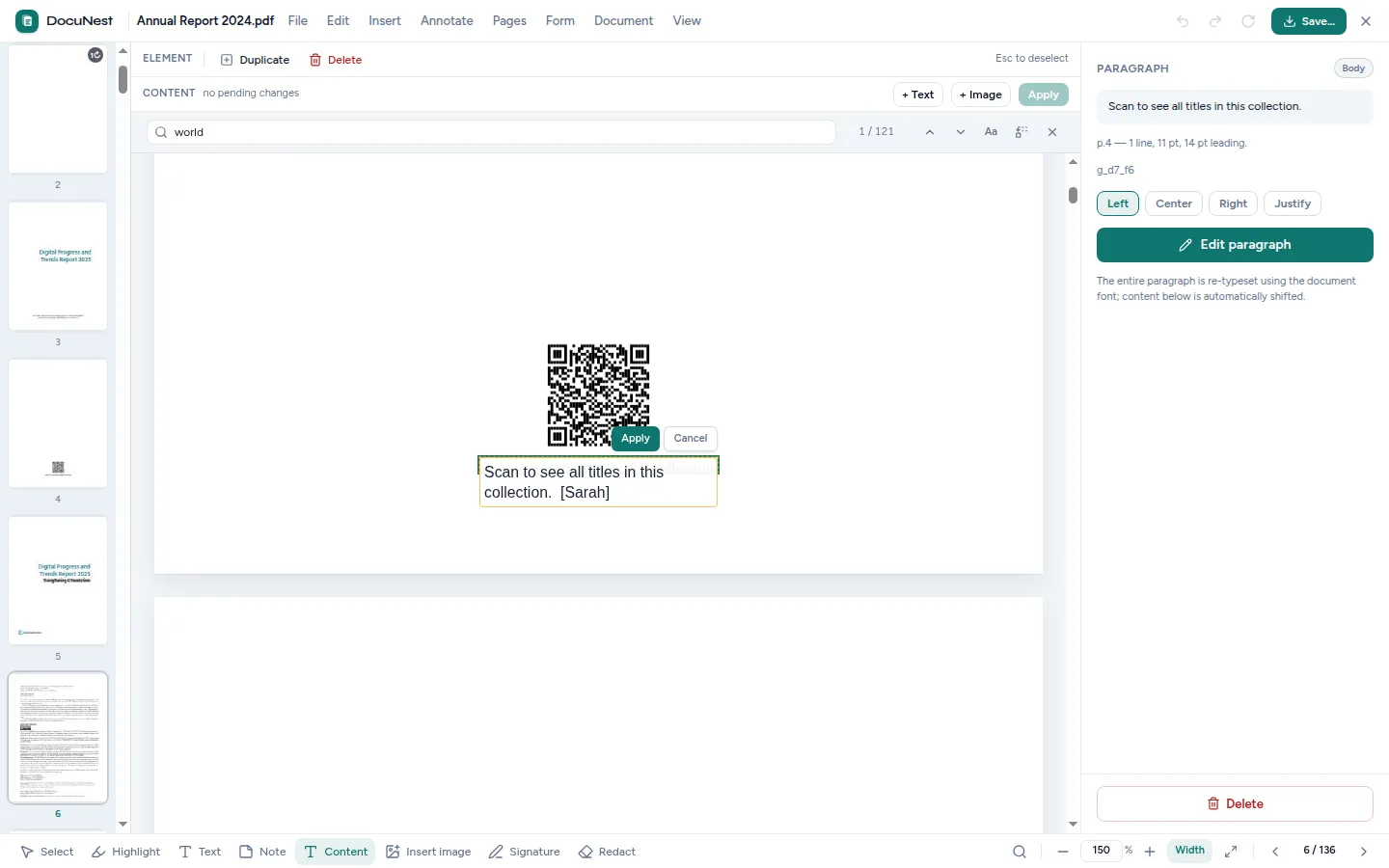The width and height of the screenshot is (1389, 868).
Task: Activate the Content tool
Action: 336,852
